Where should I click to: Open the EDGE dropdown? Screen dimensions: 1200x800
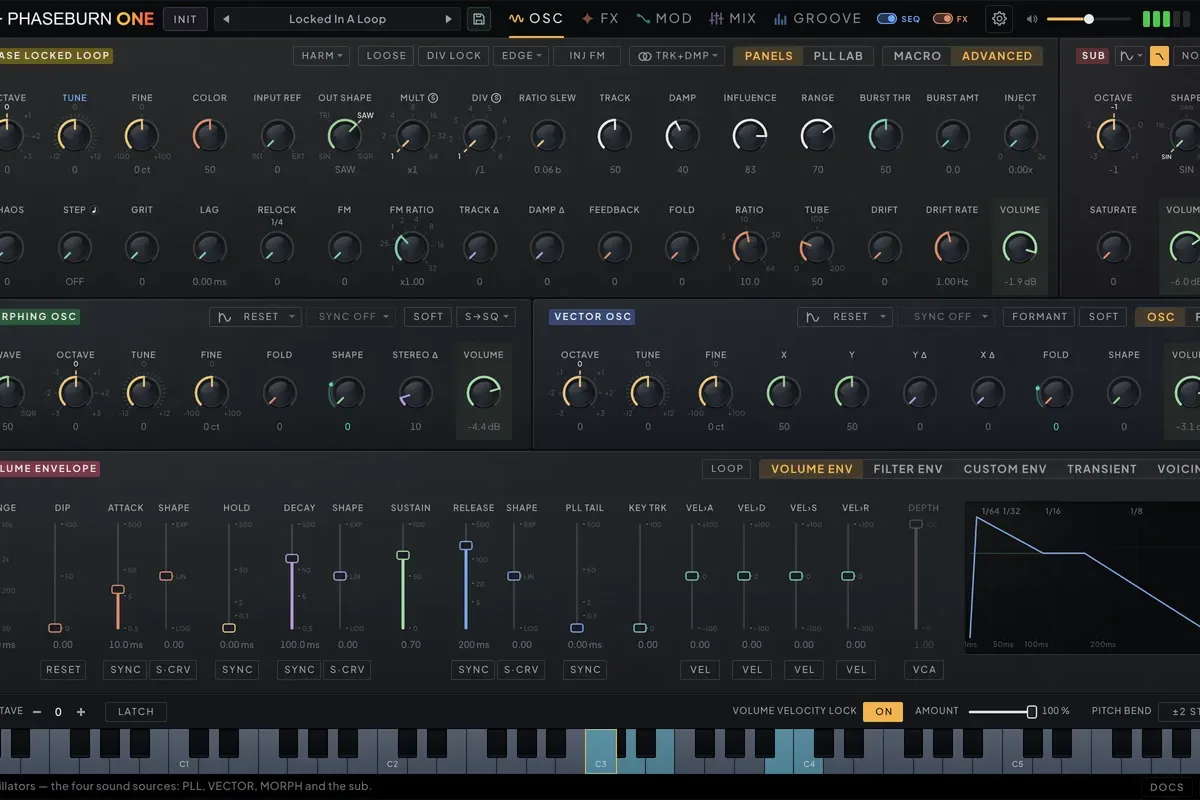click(521, 56)
